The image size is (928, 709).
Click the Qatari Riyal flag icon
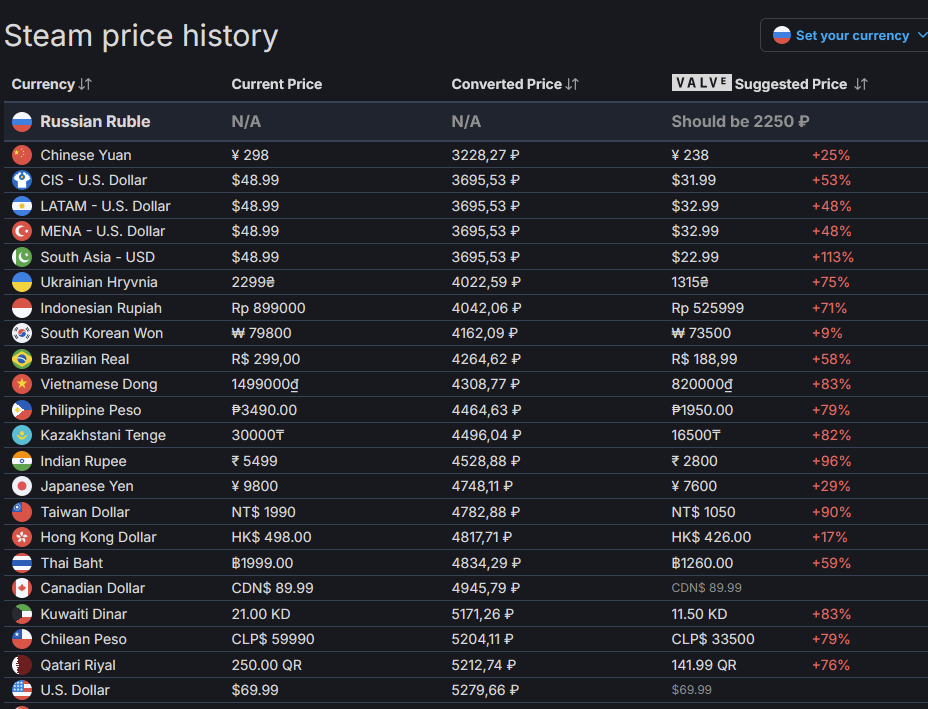[22, 665]
